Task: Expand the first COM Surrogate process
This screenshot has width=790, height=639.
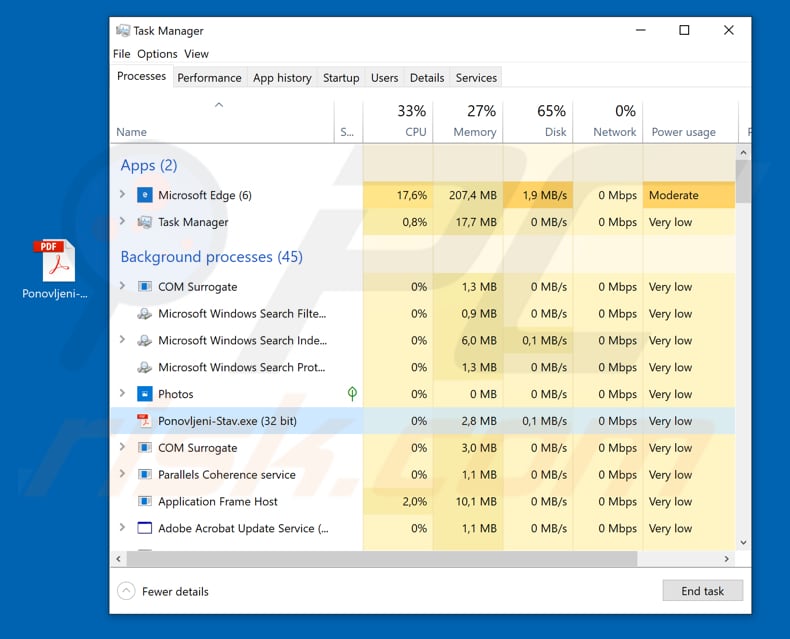Action: point(122,286)
